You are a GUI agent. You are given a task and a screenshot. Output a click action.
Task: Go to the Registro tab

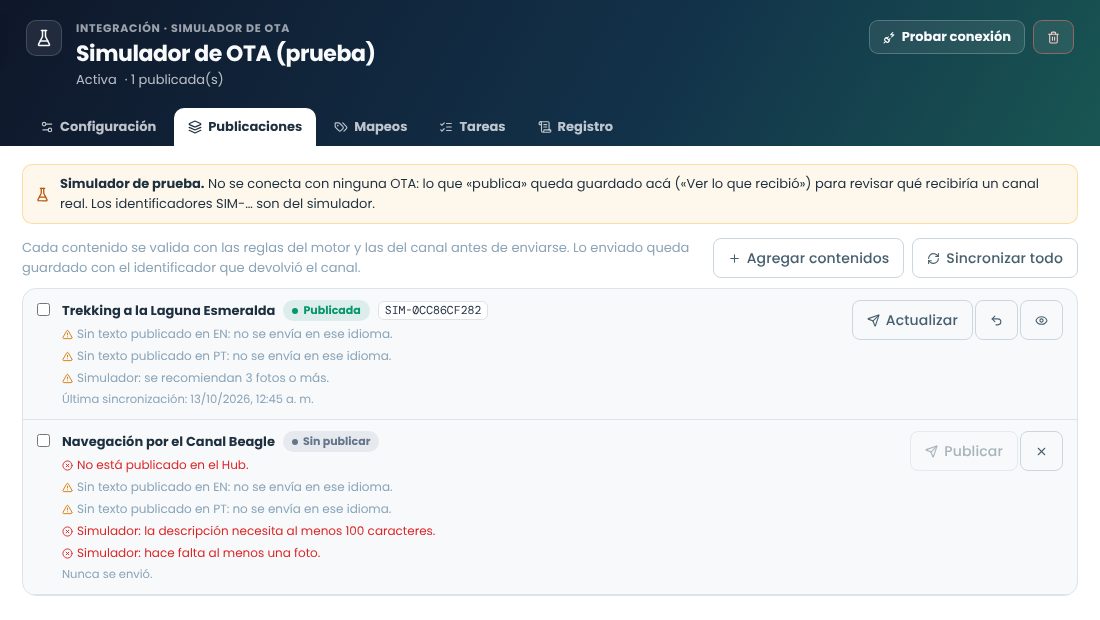(x=575, y=127)
